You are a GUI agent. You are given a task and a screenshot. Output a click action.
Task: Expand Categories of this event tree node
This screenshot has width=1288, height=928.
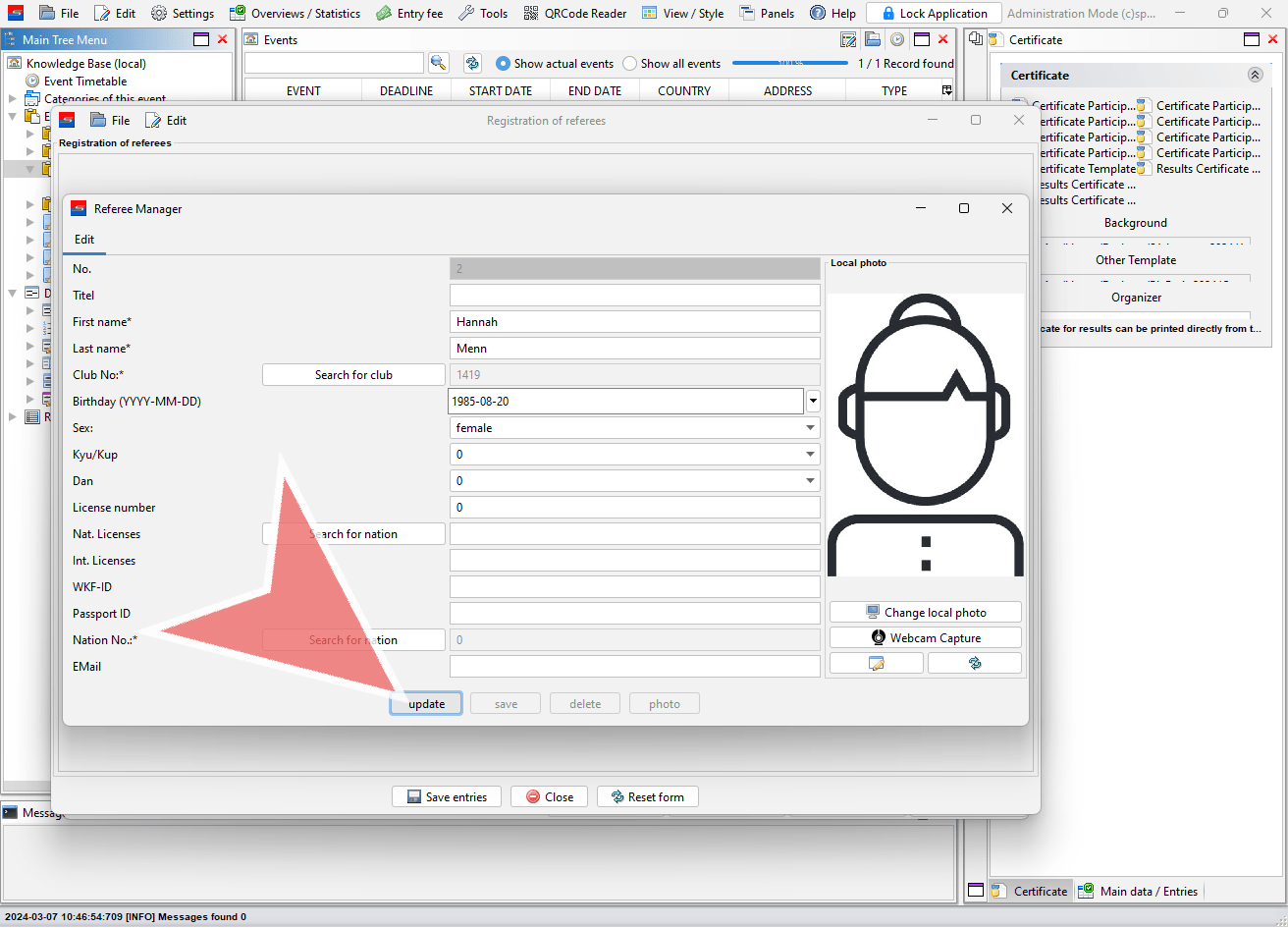(x=13, y=98)
